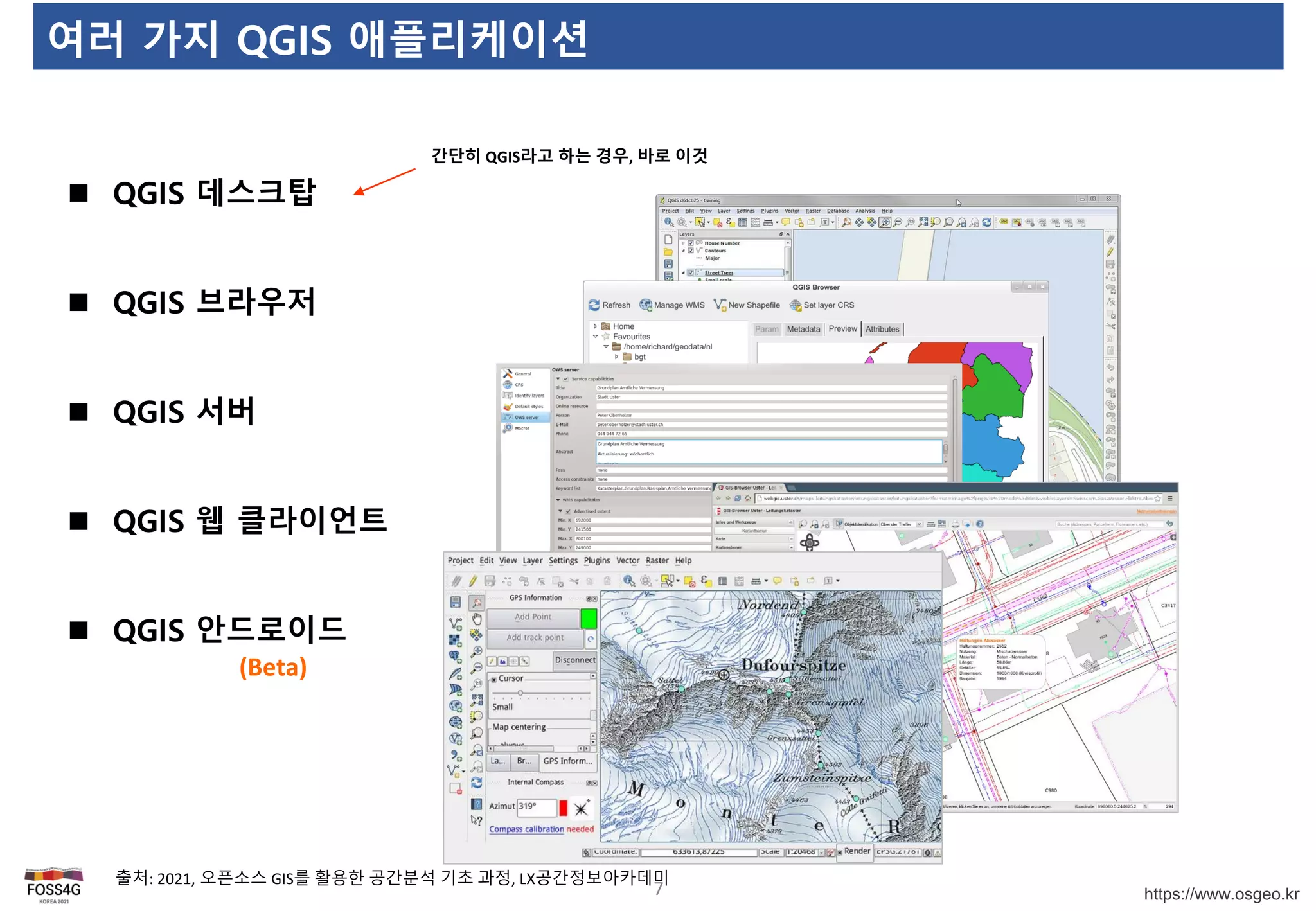Click the open folder icon in training window sidebar
The image size is (1316, 911).
coord(668,252)
